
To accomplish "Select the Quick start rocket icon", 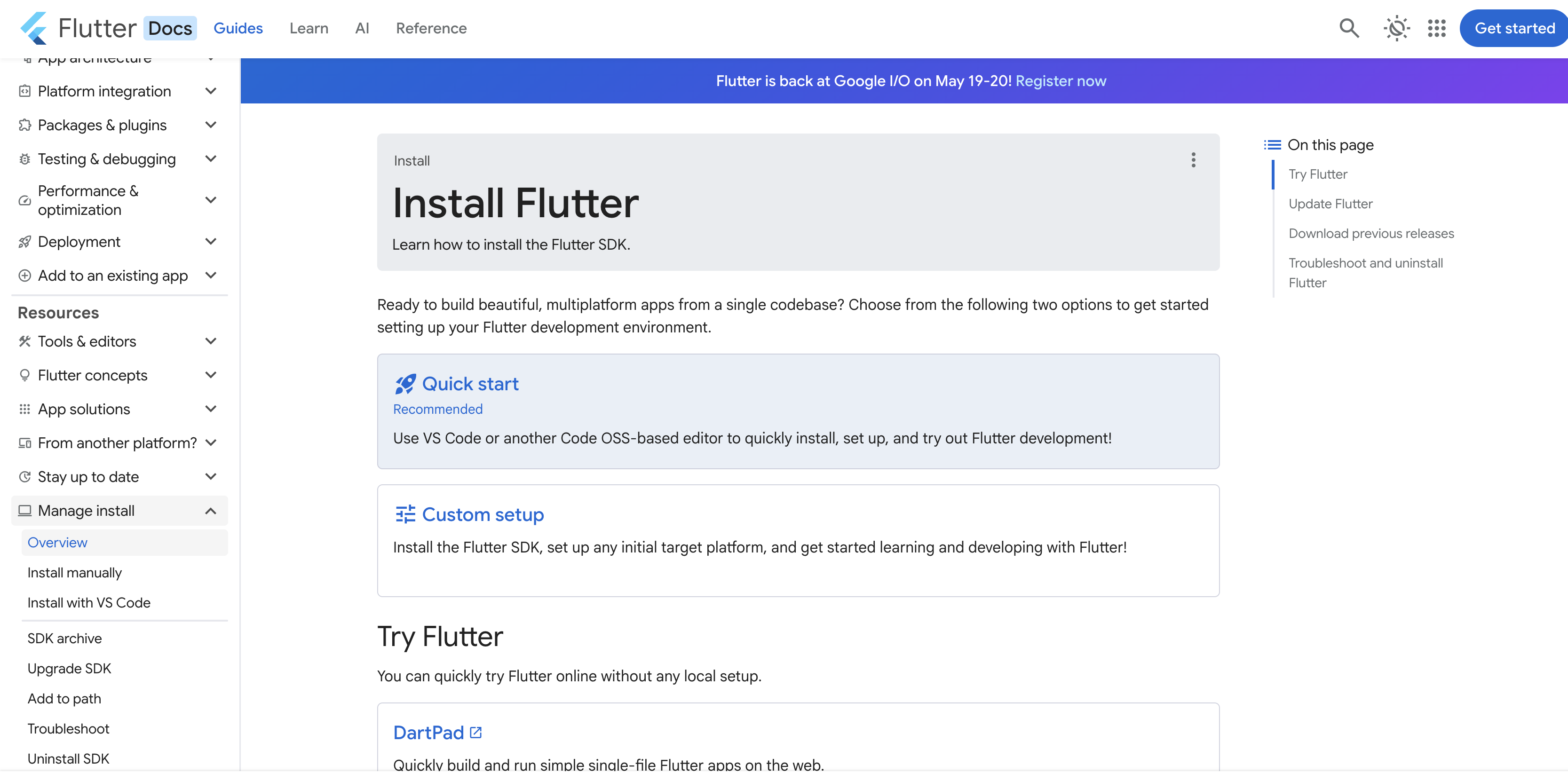I will pos(405,384).
